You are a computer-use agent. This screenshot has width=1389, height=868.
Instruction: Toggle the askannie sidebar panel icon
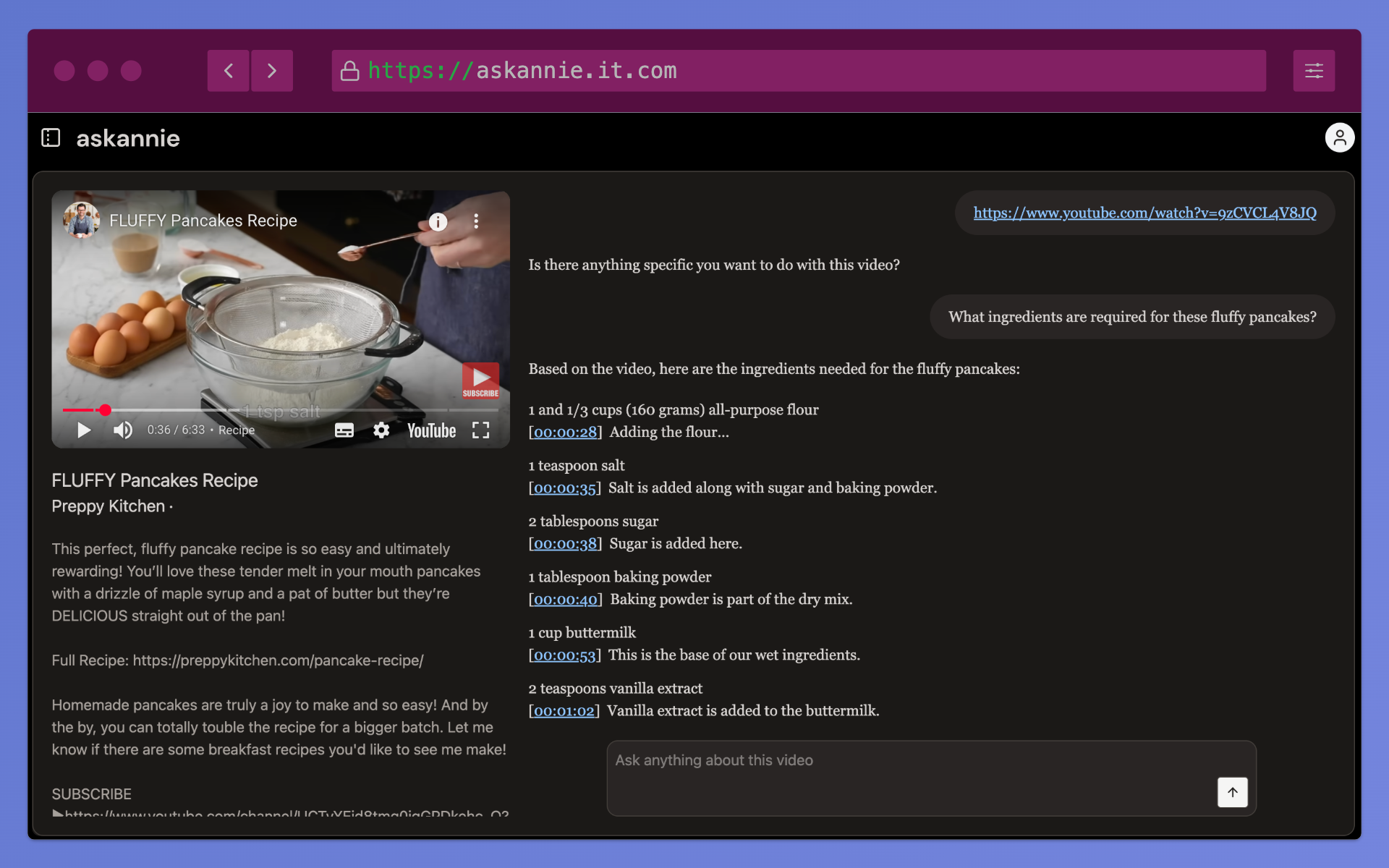click(51, 137)
